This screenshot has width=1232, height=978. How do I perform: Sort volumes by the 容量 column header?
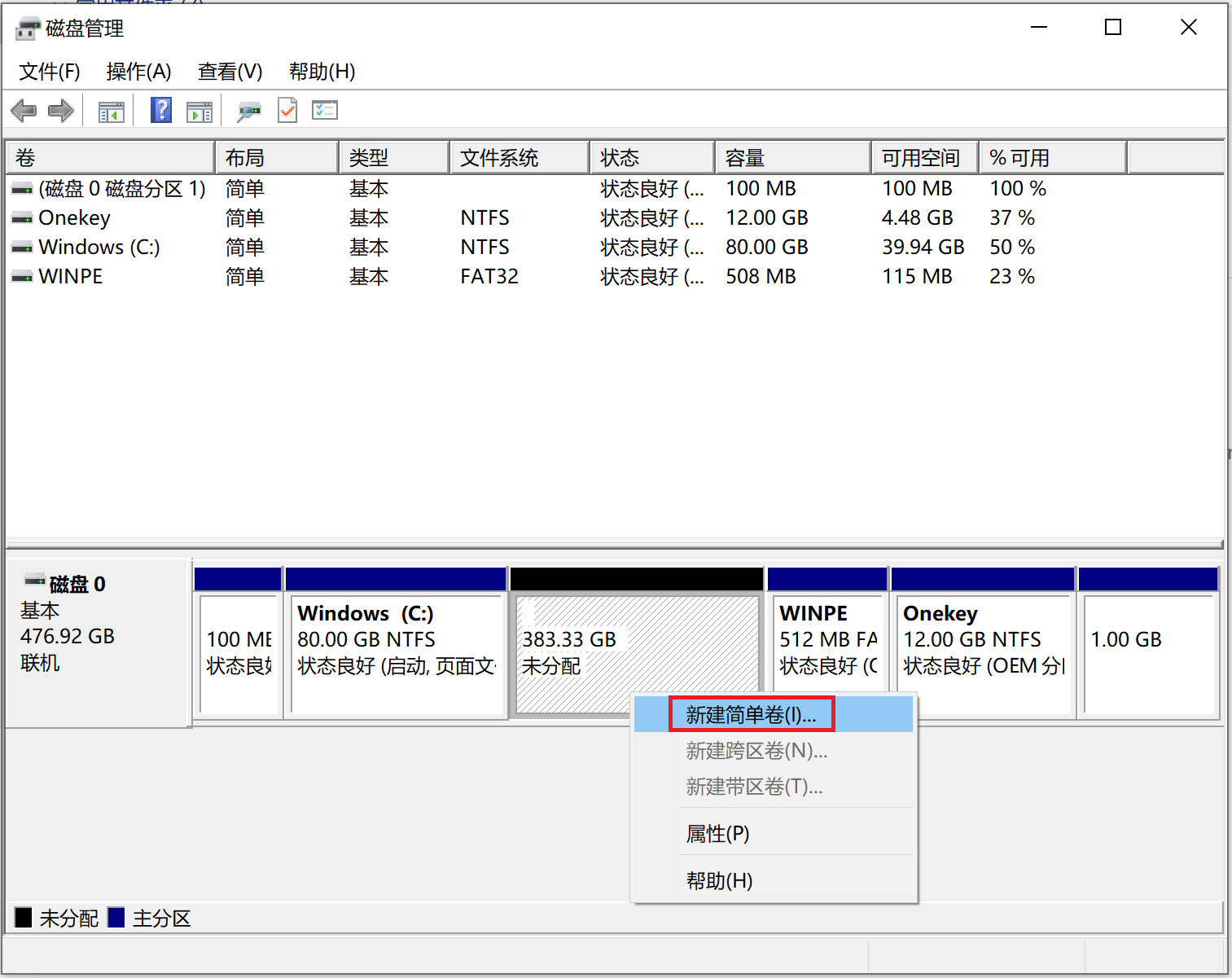point(791,158)
